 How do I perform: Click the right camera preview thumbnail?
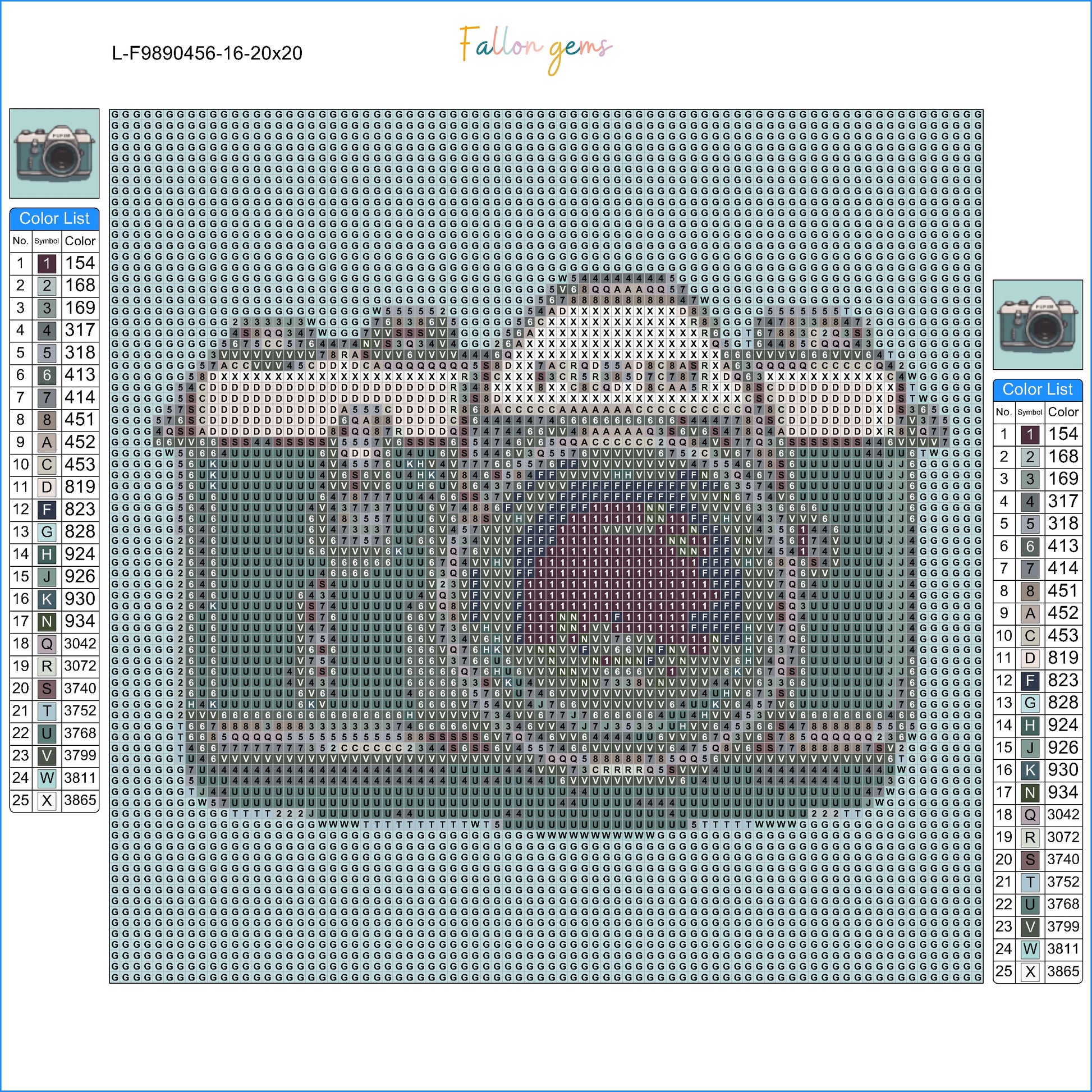1037,324
